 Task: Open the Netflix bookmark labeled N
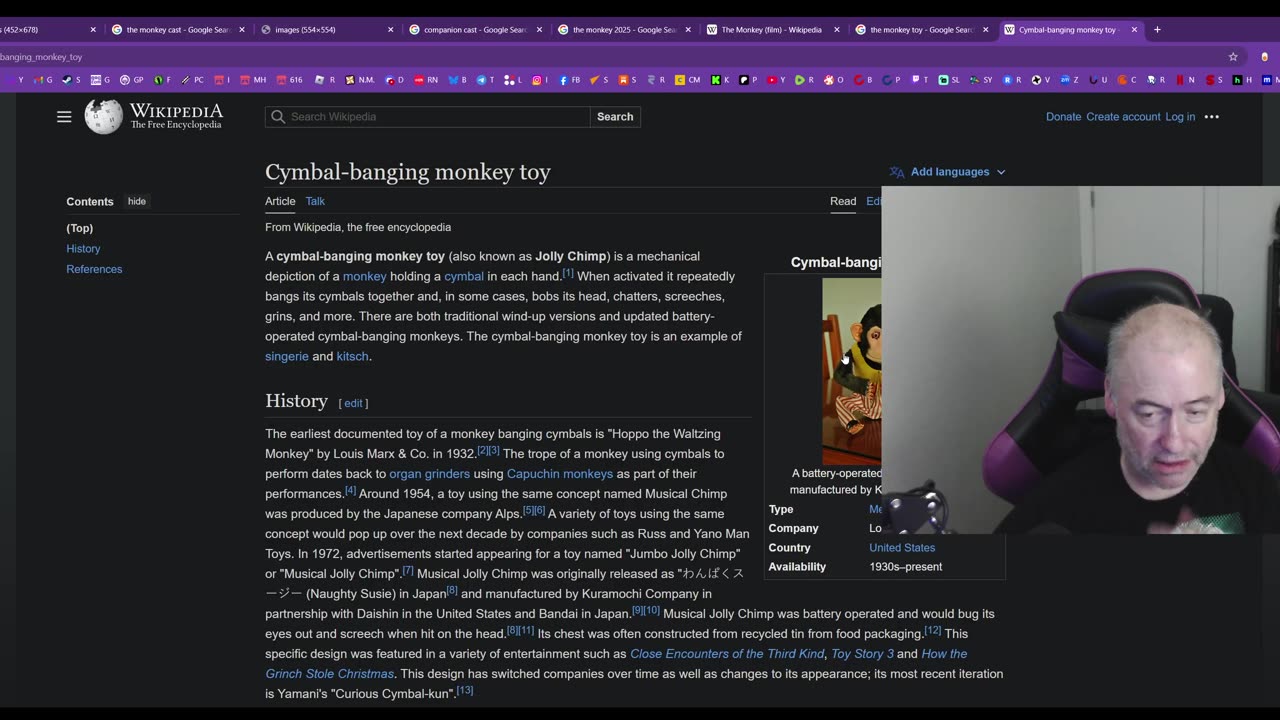tap(1185, 80)
